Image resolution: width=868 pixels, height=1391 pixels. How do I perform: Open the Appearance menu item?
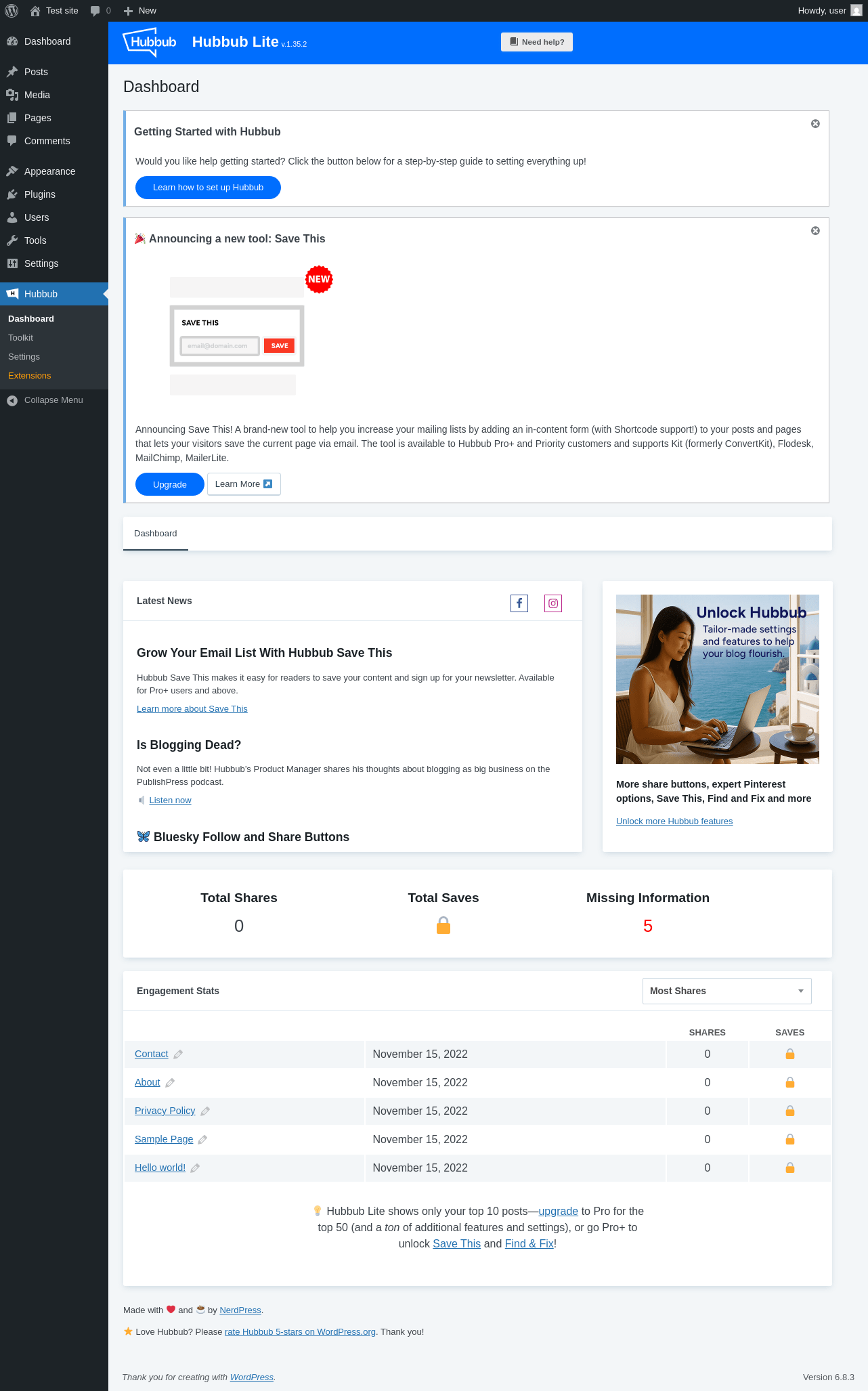click(x=54, y=171)
